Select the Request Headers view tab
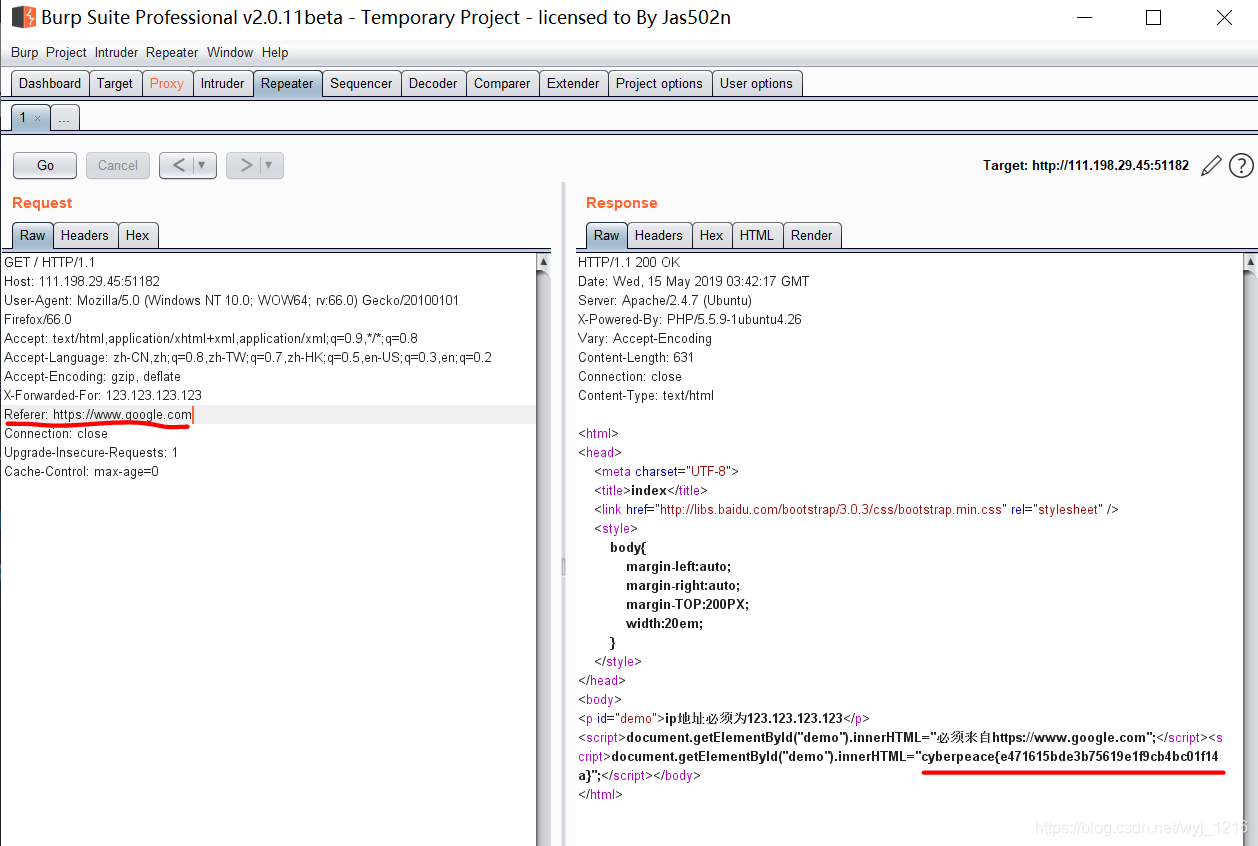 coord(85,235)
